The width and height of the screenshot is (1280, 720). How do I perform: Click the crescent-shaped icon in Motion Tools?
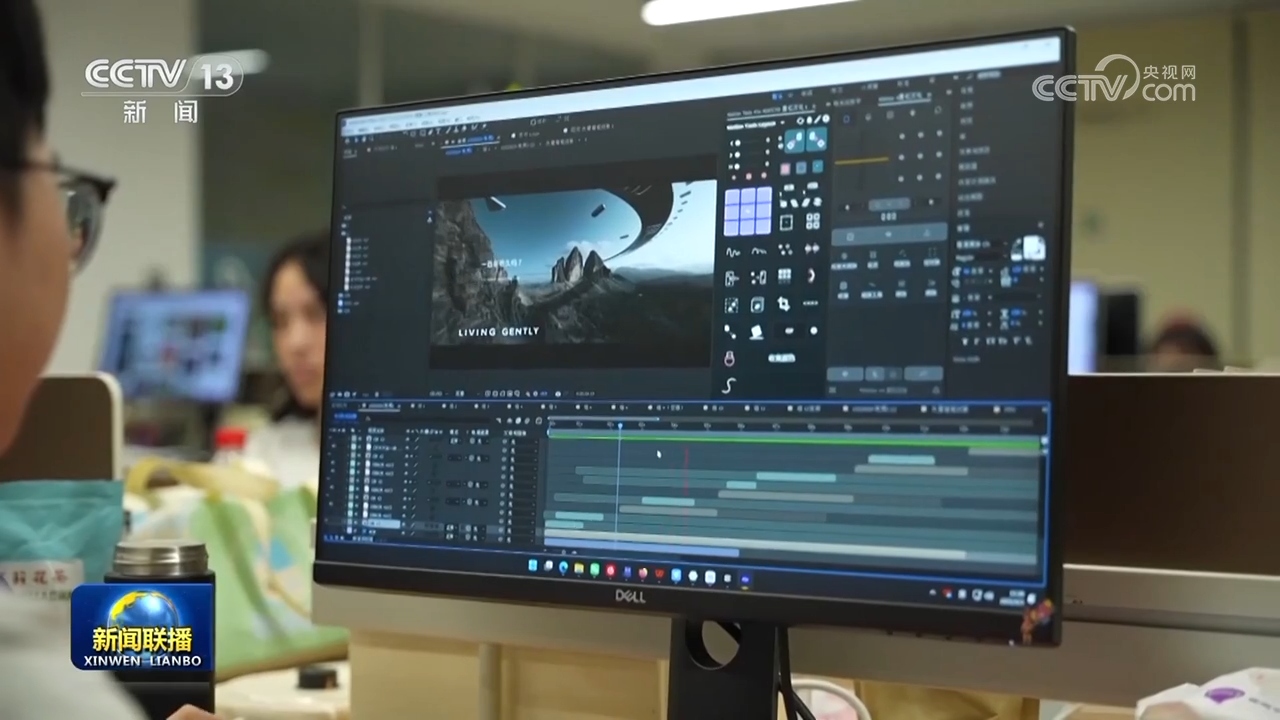point(811,276)
